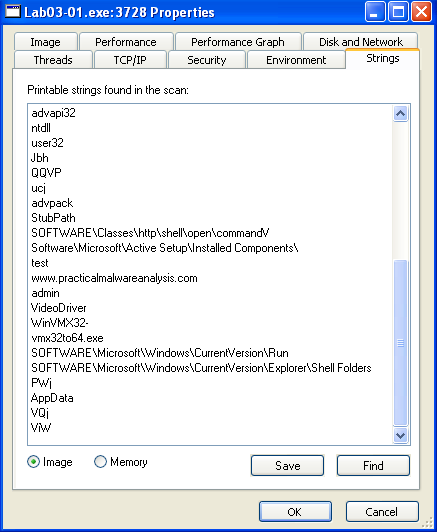Image resolution: width=437 pixels, height=532 pixels.
Task: Open the Environment tab
Action: pyautogui.click(x=296, y=60)
